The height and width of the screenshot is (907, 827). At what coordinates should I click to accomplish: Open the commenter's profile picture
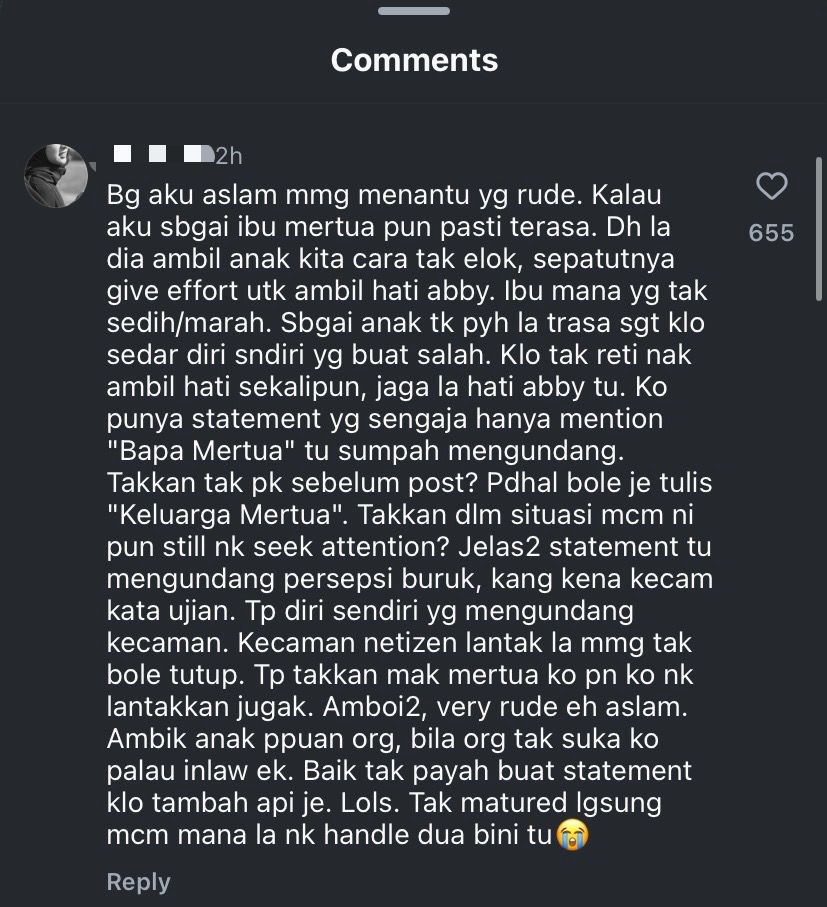(56, 176)
